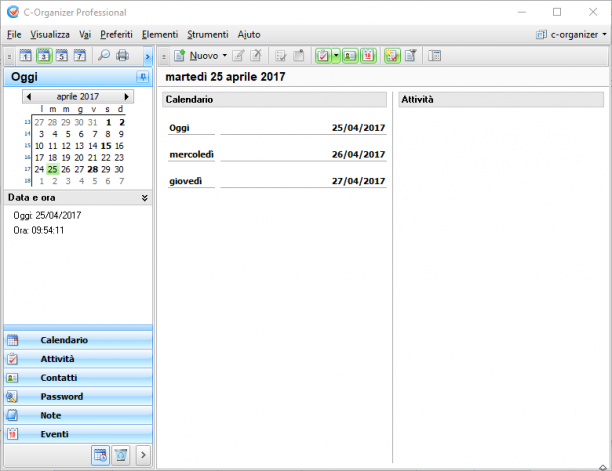Select April 15 in mini calendar
612x471 pixels.
106,146
